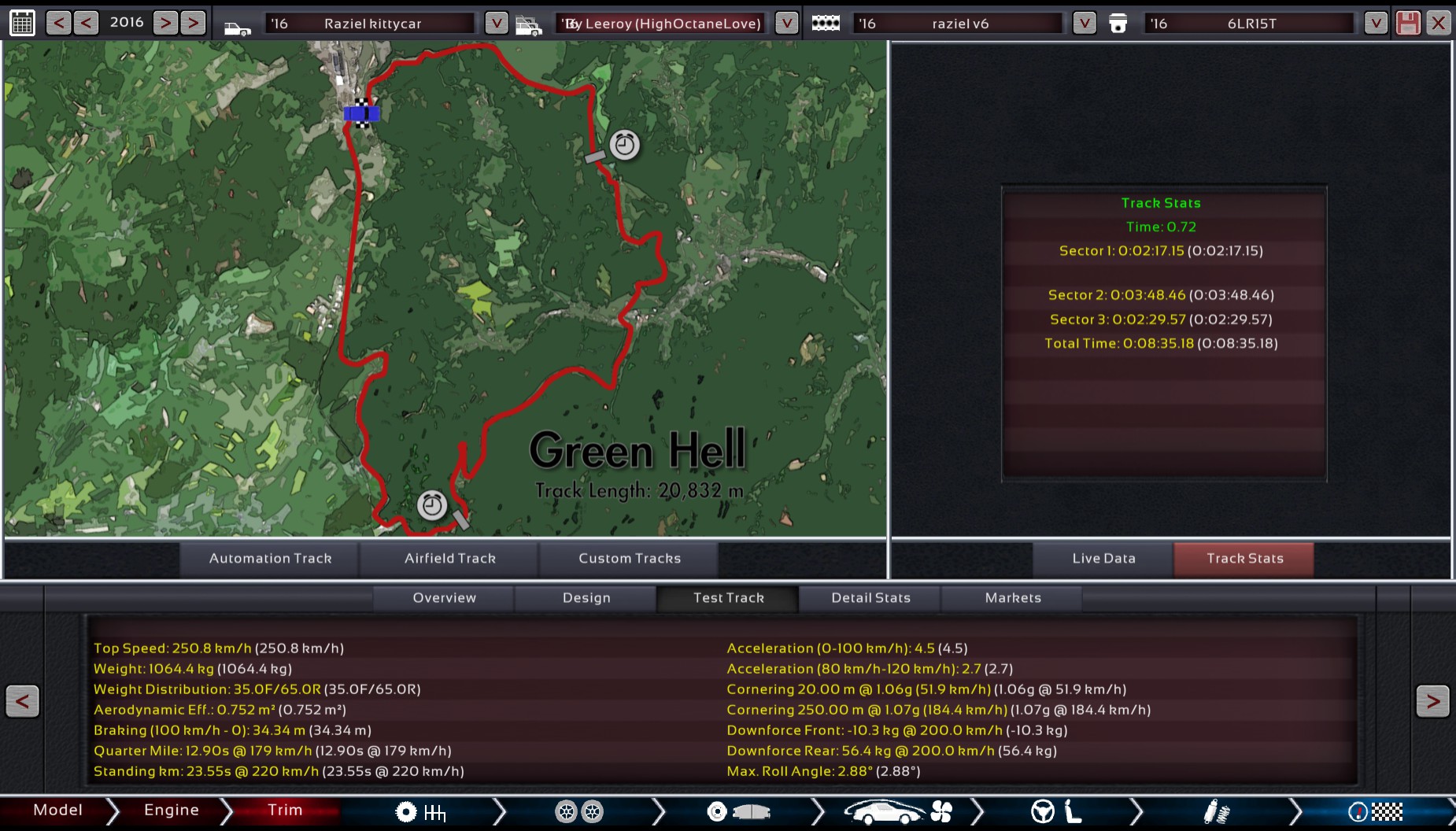Click the engine family icon
The image size is (1456, 831).
[x=826, y=24]
